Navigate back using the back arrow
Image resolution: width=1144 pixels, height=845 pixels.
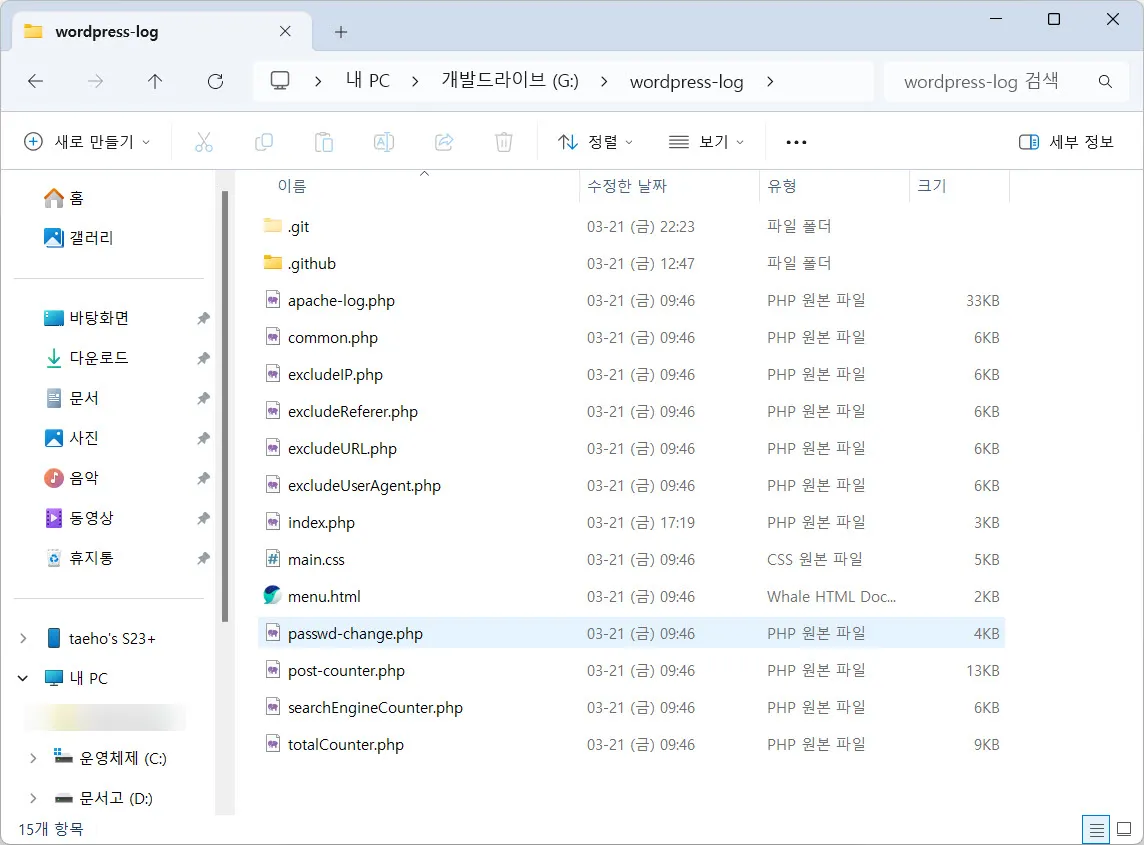tap(35, 81)
